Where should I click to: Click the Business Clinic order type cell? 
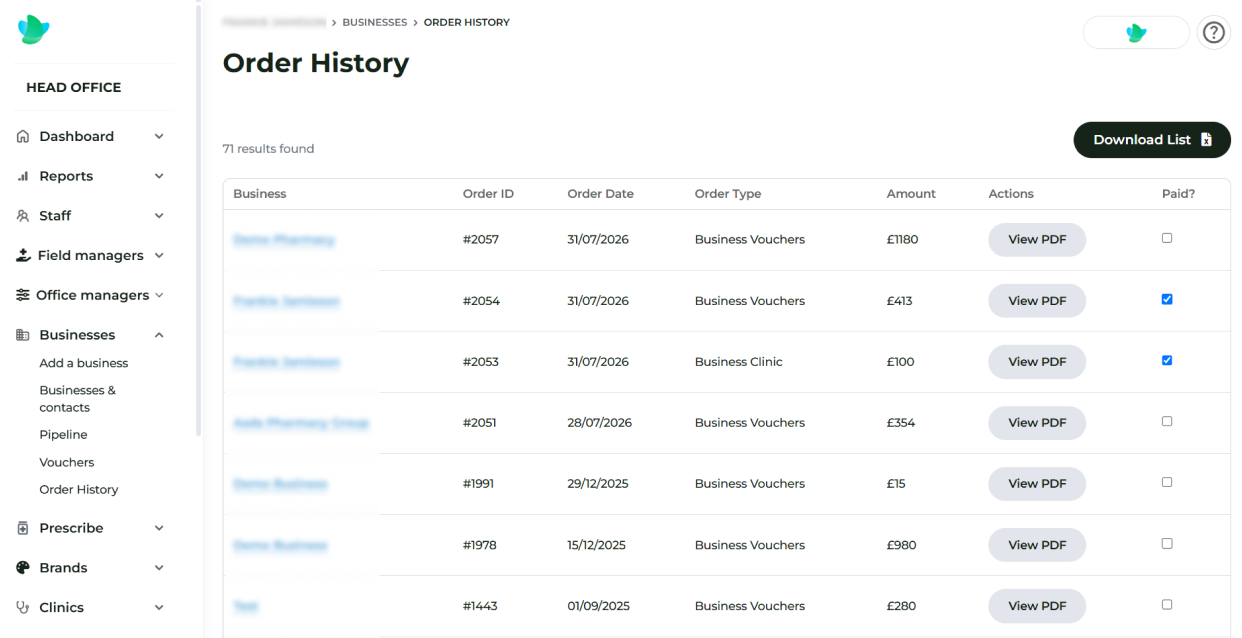[739, 362]
